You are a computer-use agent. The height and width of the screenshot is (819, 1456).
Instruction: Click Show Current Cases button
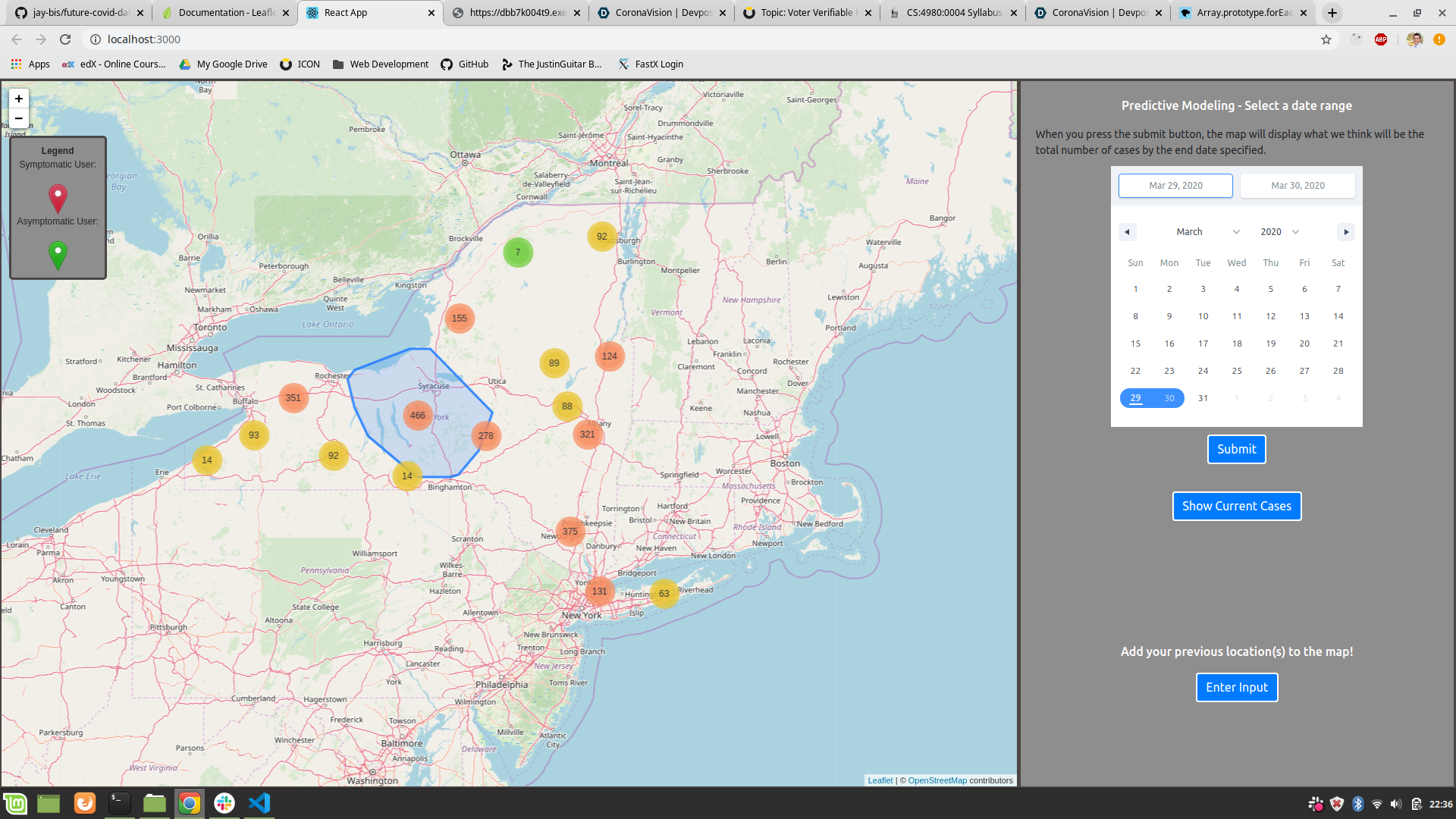(1236, 506)
